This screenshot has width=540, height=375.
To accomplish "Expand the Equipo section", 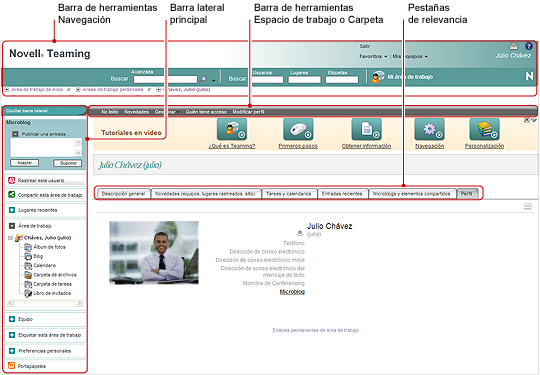I will point(12,319).
